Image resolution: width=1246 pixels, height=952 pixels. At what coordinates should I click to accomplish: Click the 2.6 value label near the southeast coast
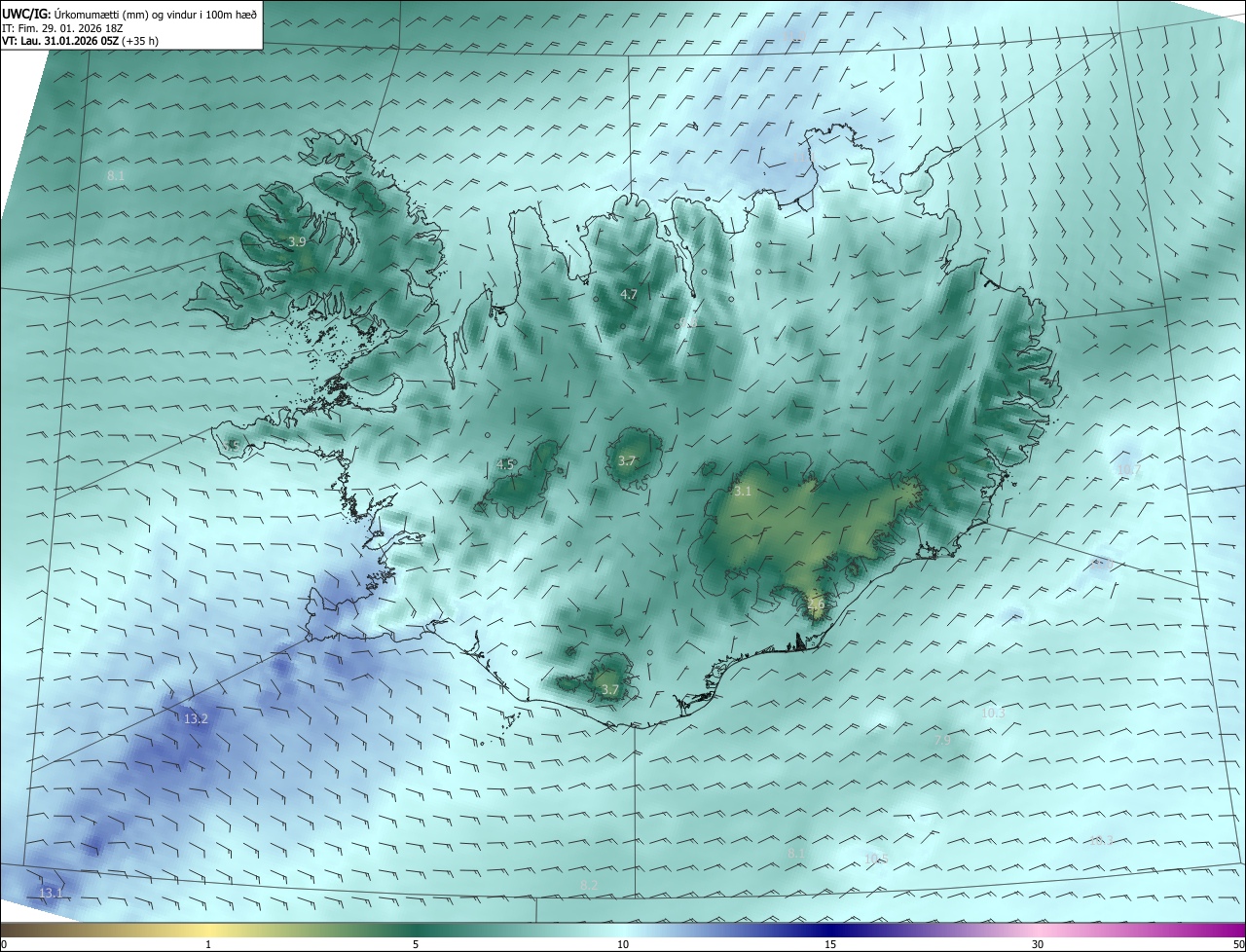pyautogui.click(x=816, y=604)
